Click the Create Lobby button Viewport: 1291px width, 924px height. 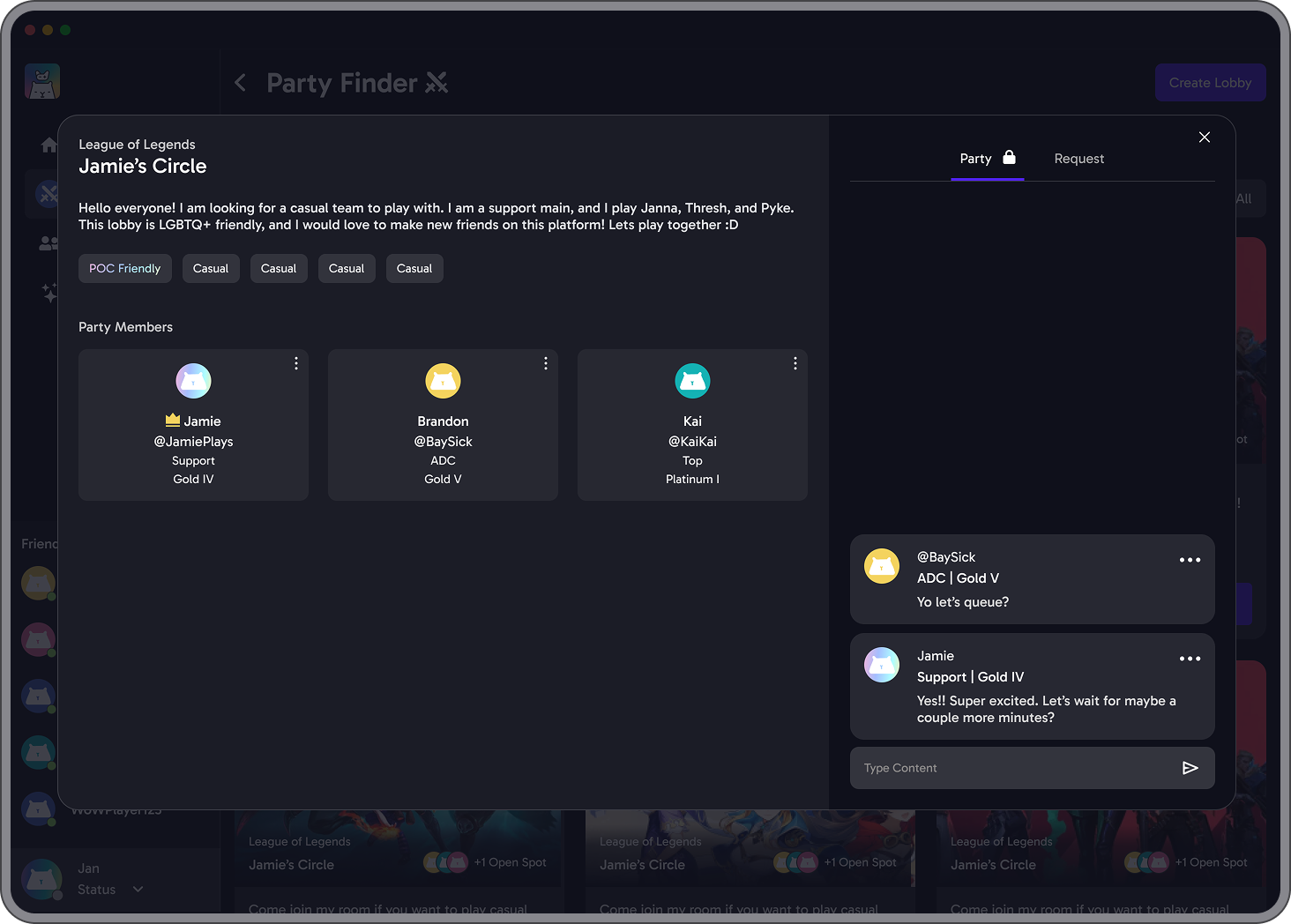pos(1211,83)
